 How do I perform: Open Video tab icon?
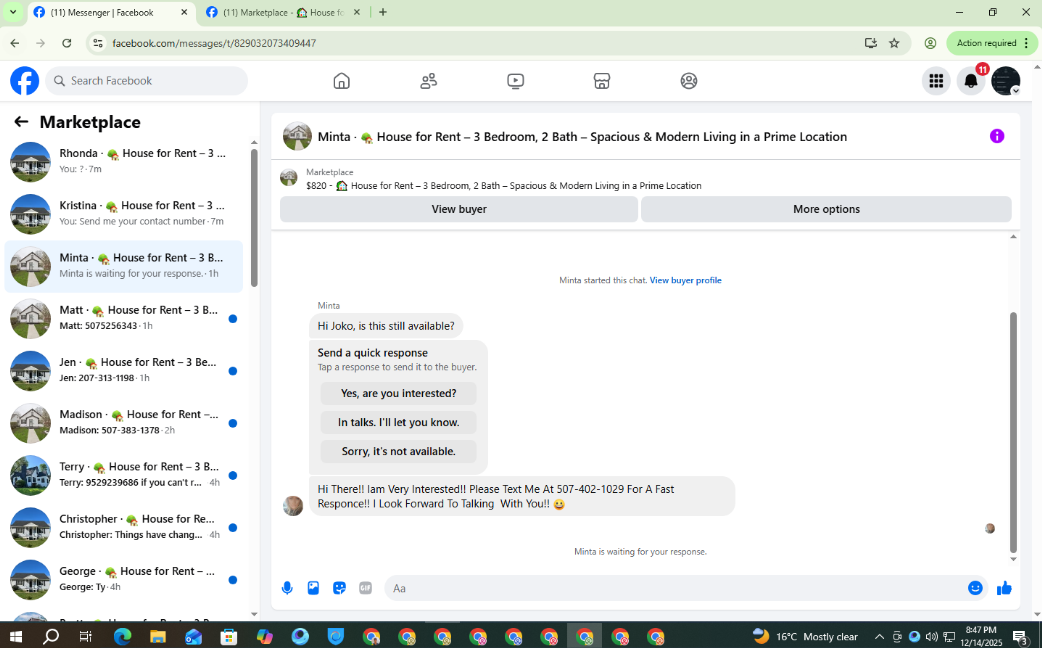pyautogui.click(x=515, y=81)
